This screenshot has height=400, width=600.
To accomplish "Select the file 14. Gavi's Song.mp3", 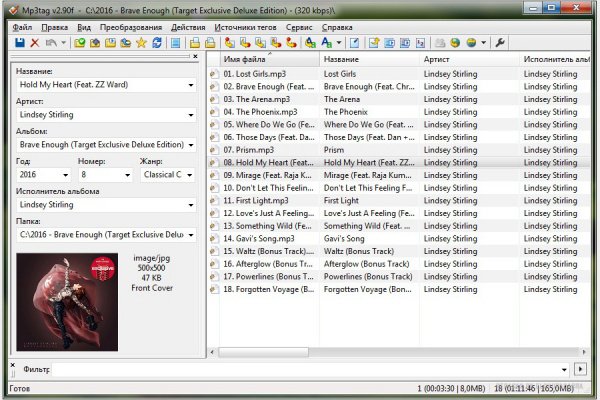I will (x=259, y=238).
